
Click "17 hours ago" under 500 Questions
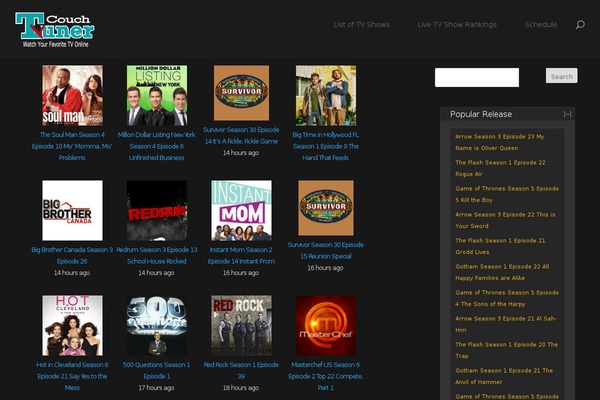pos(157,388)
